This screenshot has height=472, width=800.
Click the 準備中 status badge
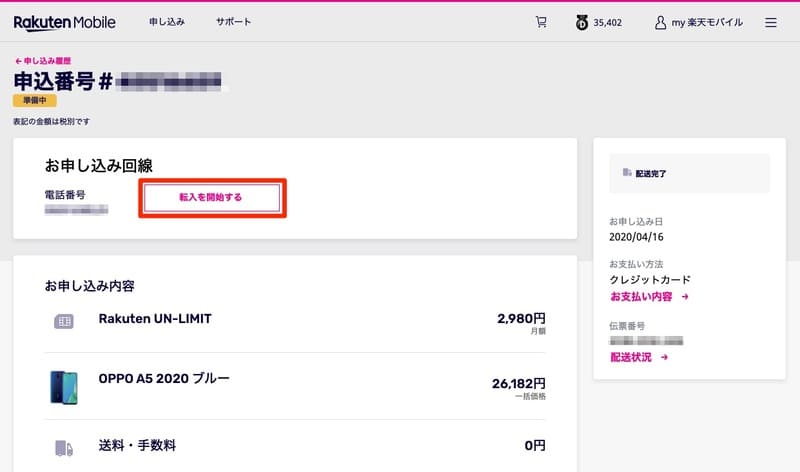pyautogui.click(x=35, y=101)
